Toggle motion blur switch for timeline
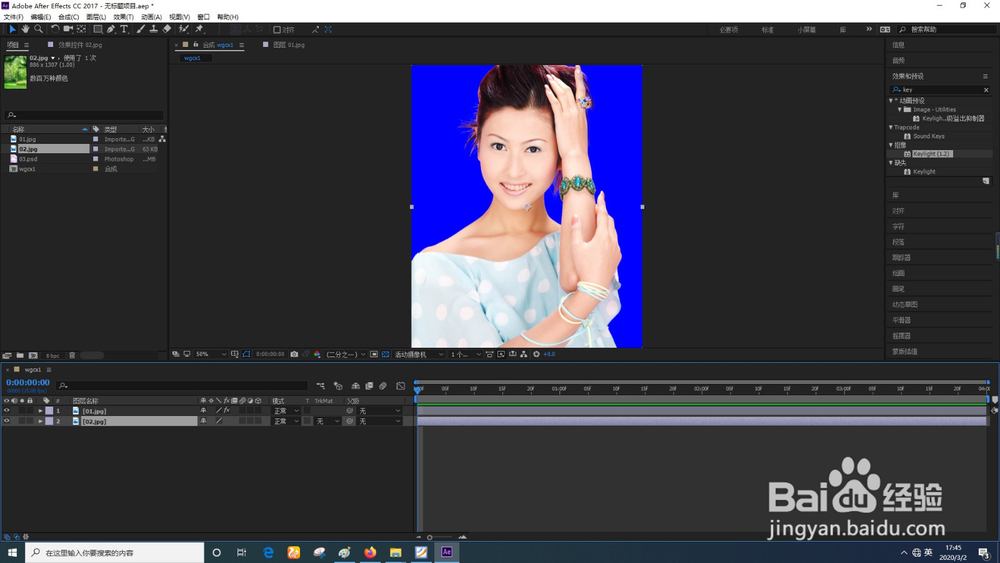This screenshot has width=1000, height=563. click(383, 386)
